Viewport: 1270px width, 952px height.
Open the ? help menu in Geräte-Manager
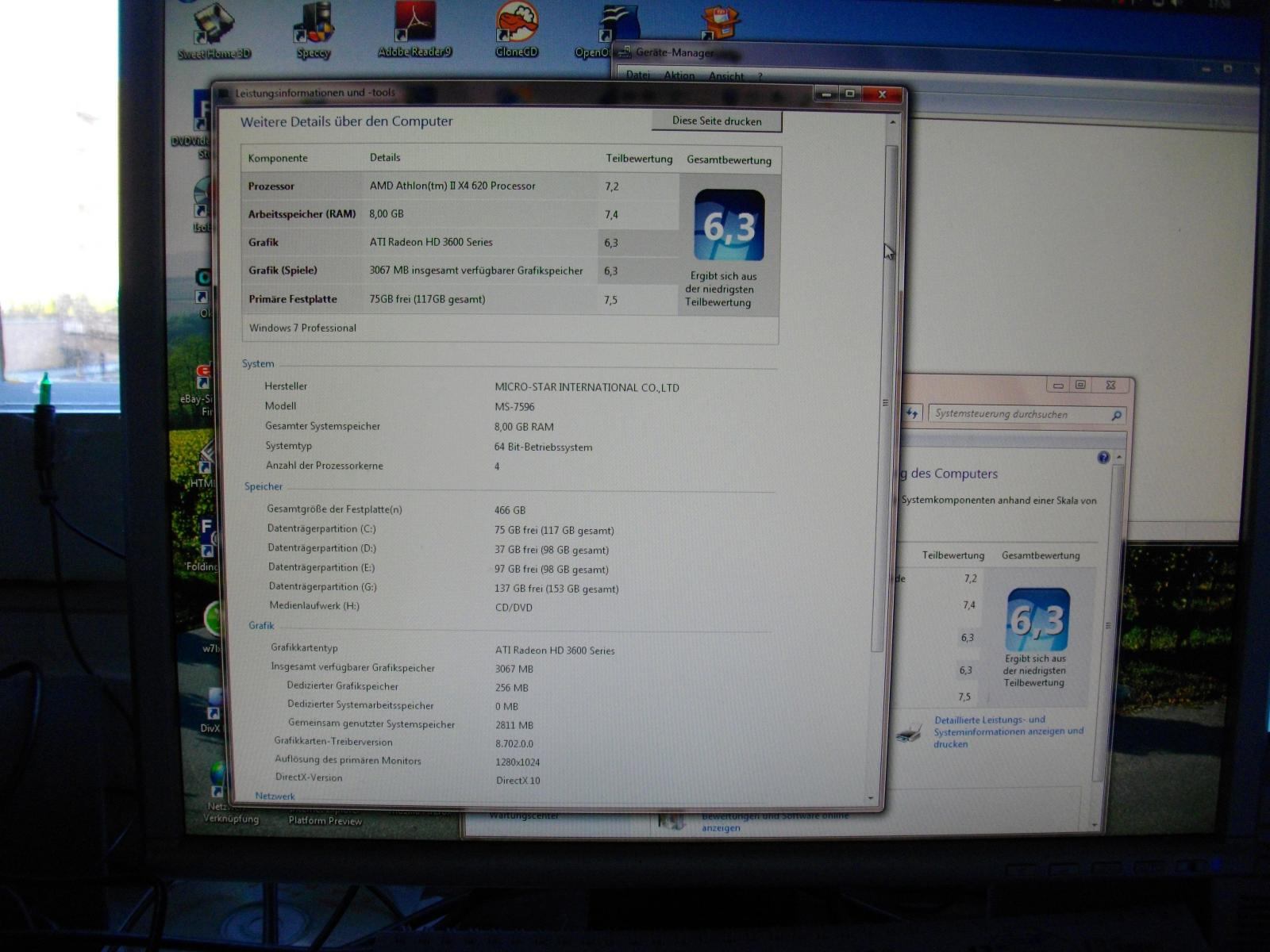pyautogui.click(x=760, y=77)
